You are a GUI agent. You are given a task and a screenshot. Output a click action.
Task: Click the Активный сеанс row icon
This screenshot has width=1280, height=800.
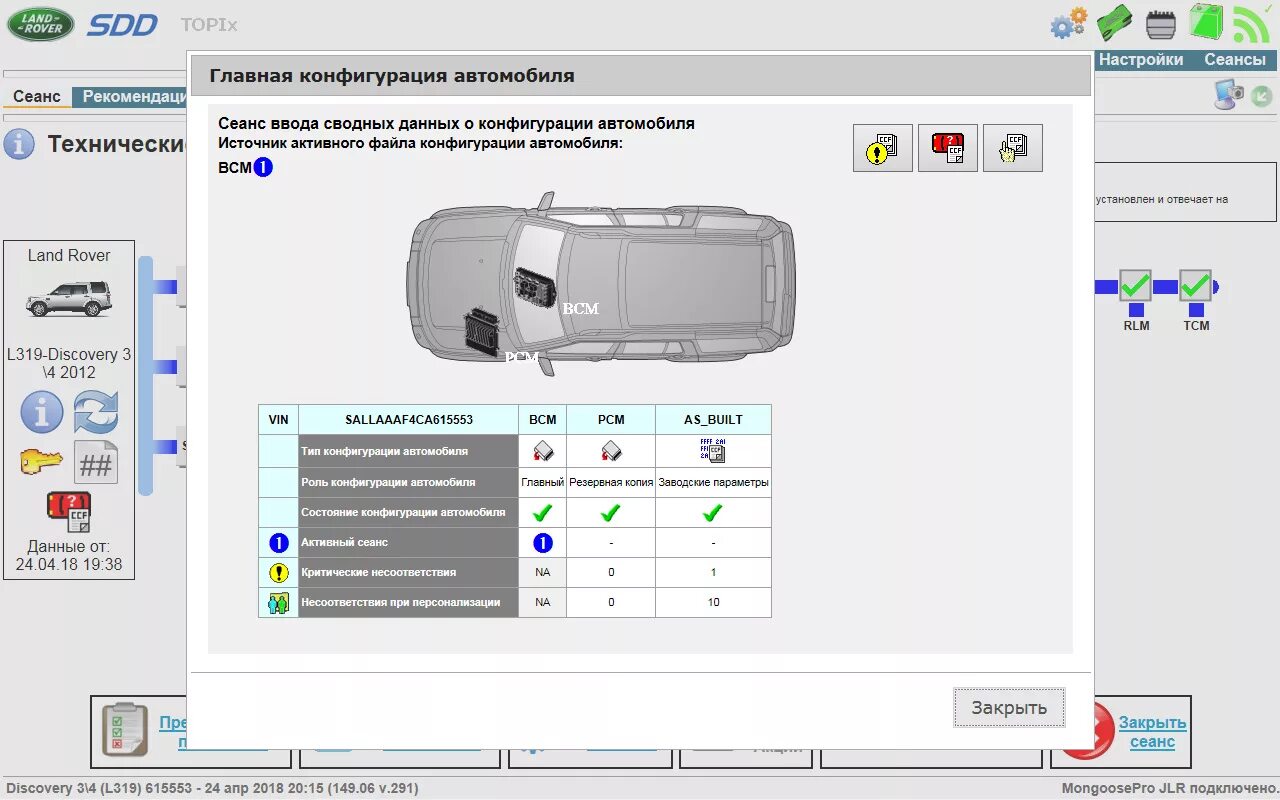279,543
